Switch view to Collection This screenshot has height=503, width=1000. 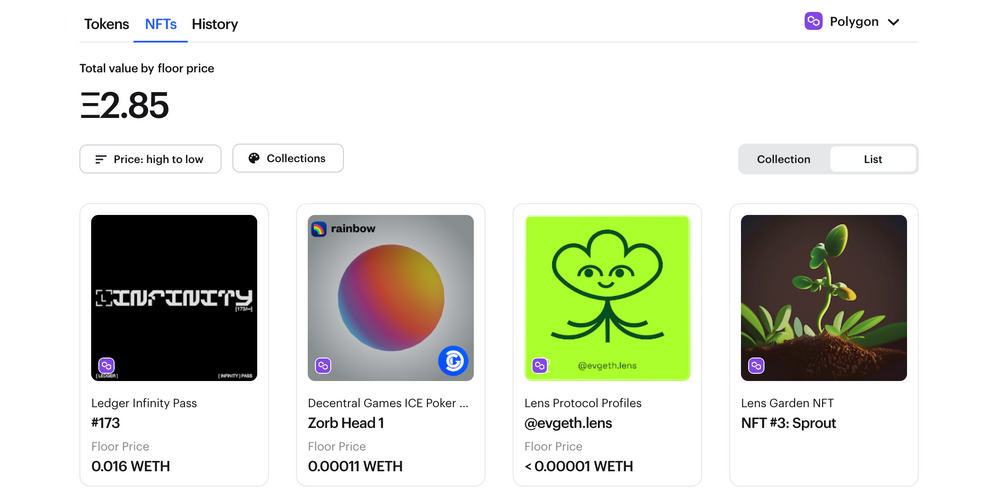coord(783,159)
